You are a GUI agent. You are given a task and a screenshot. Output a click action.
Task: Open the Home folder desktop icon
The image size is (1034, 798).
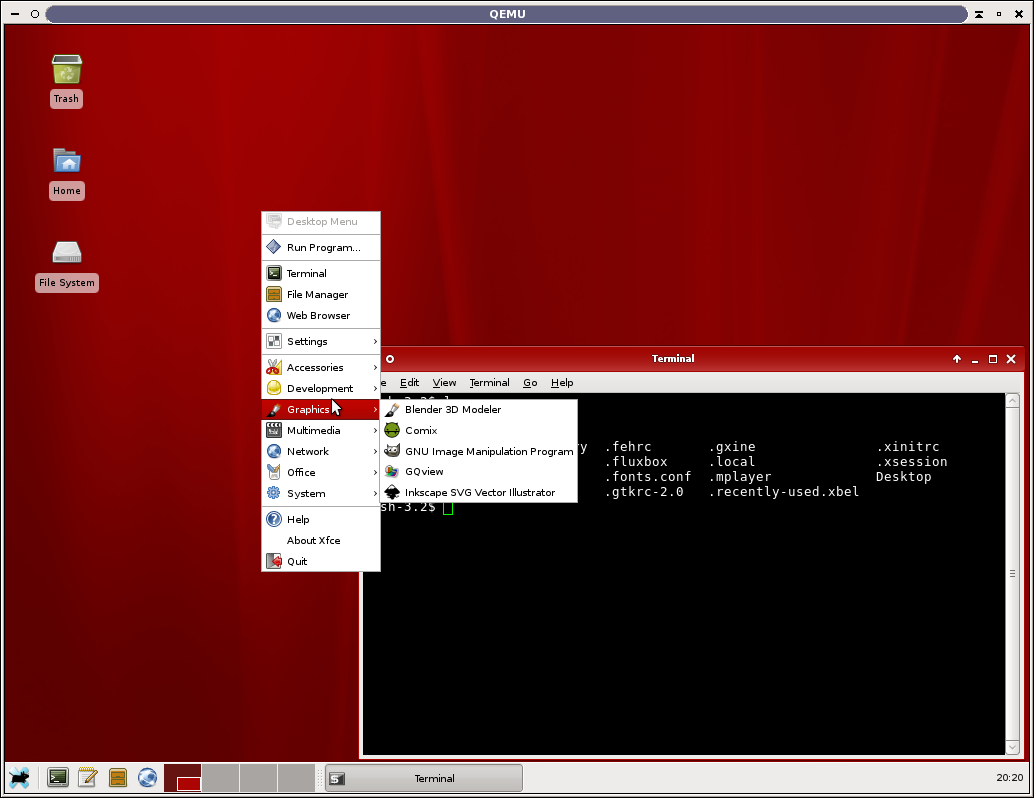click(67, 160)
